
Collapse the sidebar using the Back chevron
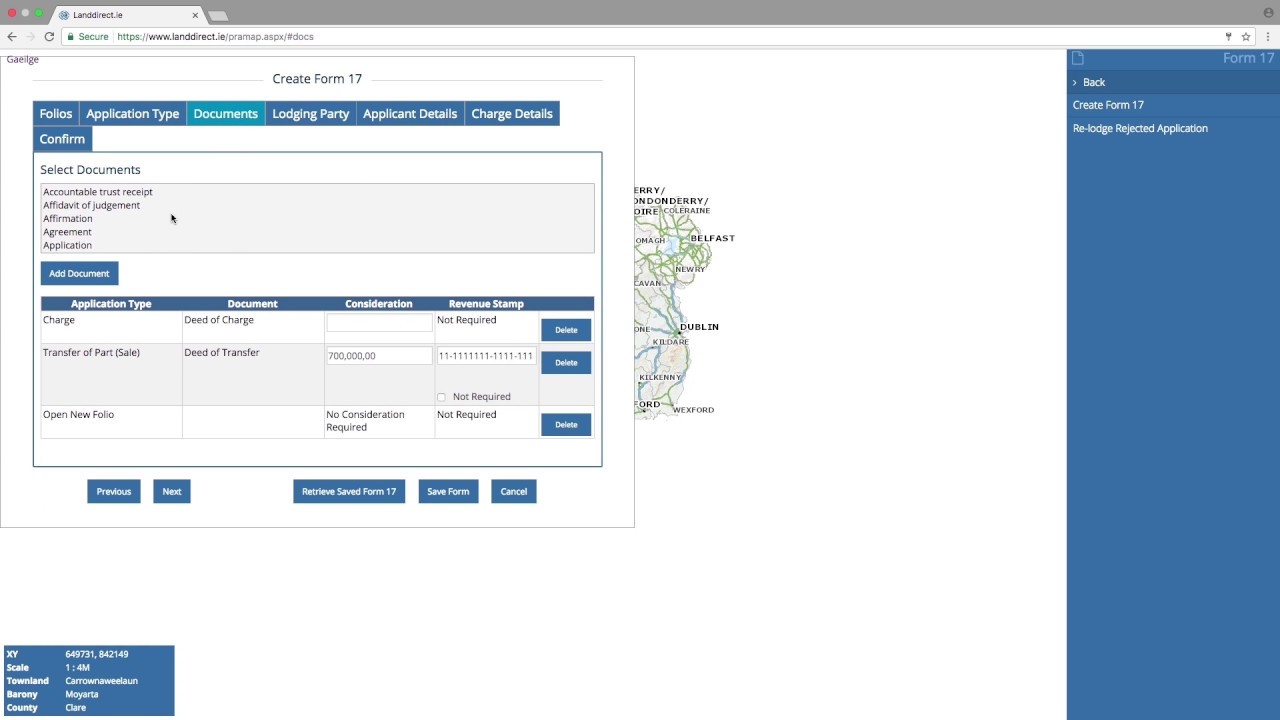(1075, 82)
